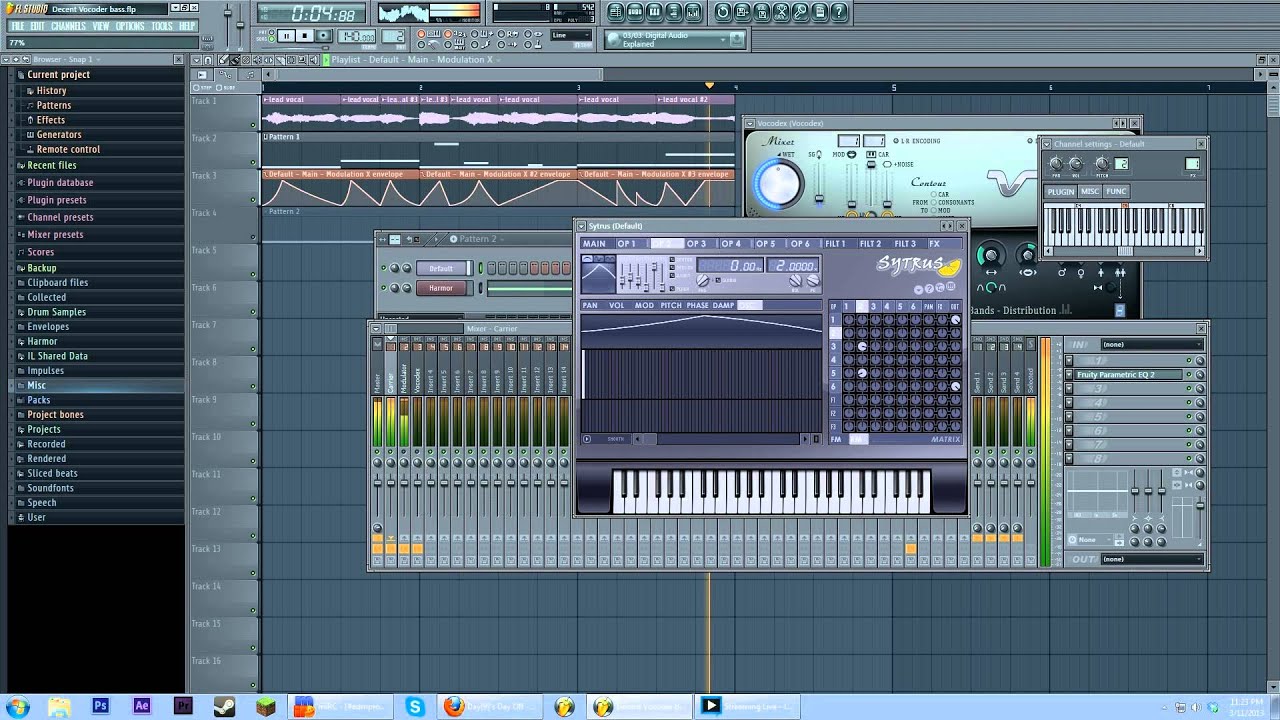This screenshot has height=720, width=1280.
Task: Click the render/export toolbar icon
Action: coord(762,12)
